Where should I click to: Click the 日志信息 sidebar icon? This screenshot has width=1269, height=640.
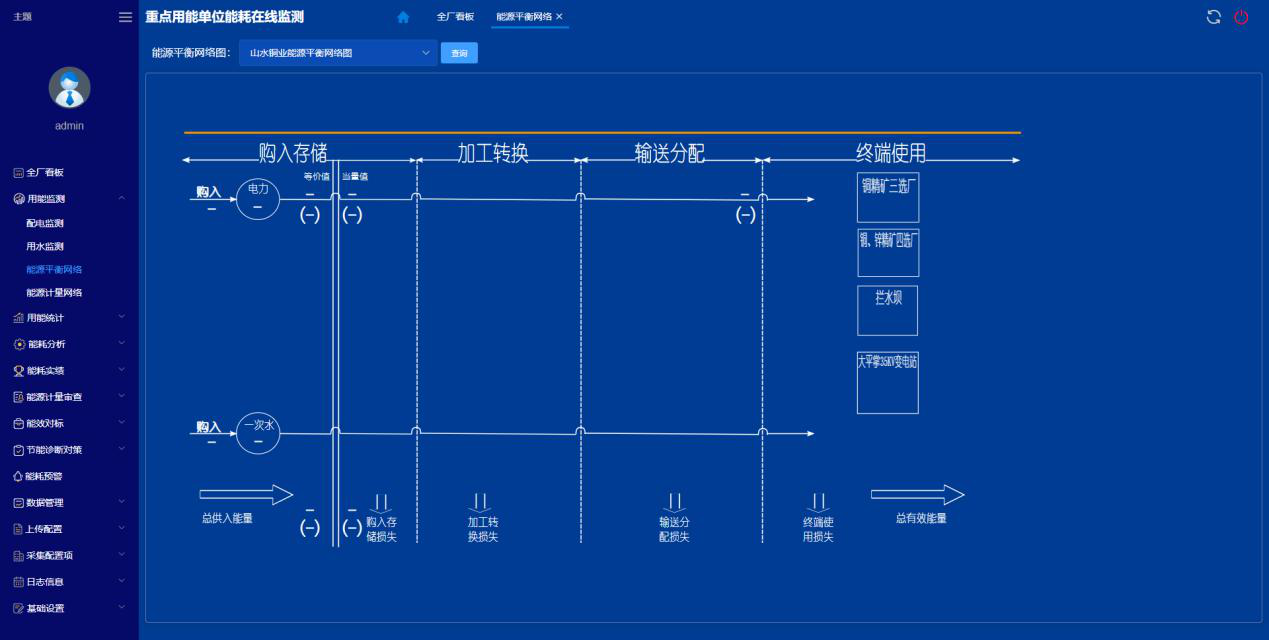click(18, 582)
